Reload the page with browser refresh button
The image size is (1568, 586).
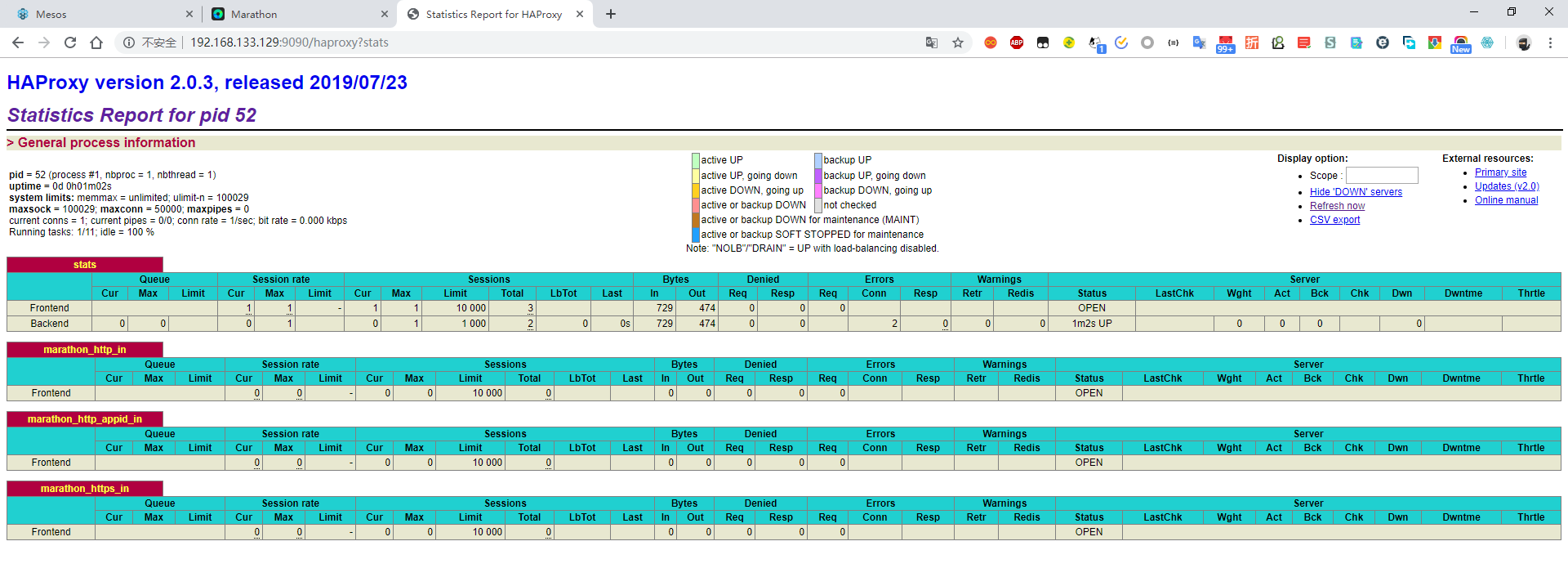(70, 42)
